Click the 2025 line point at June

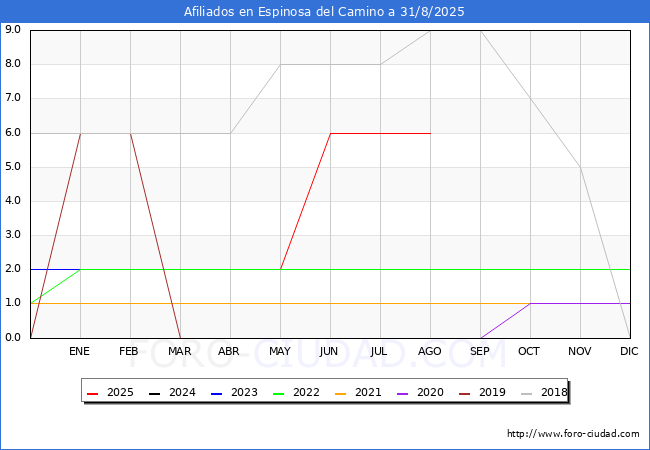coord(330,133)
